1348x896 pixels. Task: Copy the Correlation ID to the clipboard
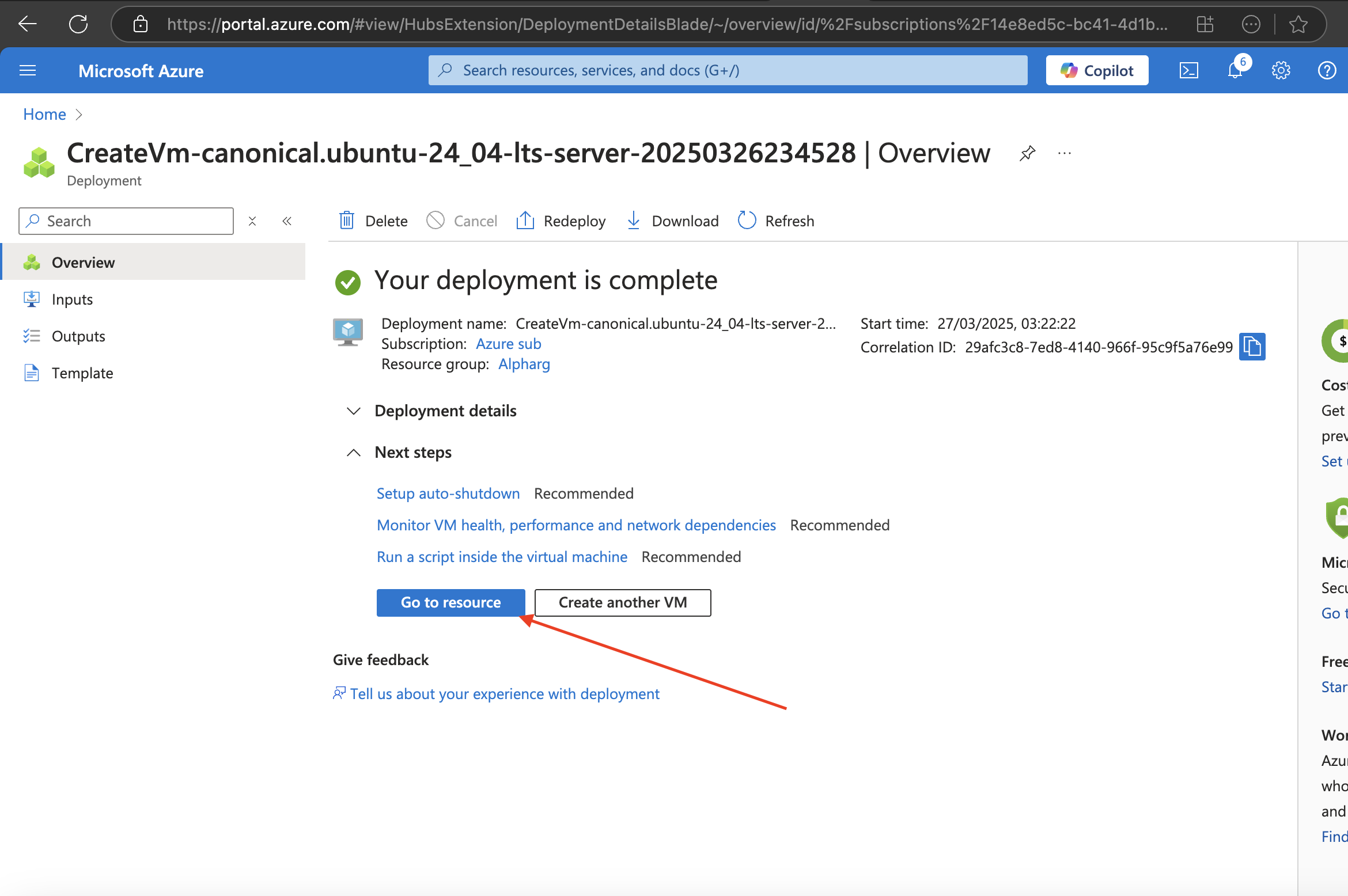(1252, 347)
